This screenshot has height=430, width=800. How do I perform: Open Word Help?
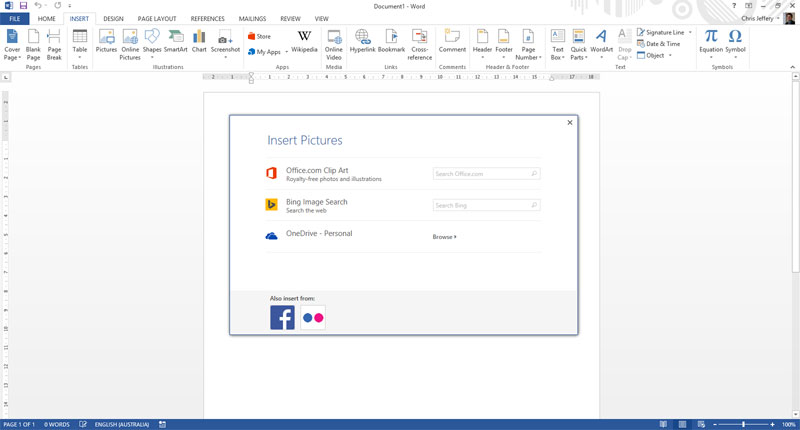point(734,6)
